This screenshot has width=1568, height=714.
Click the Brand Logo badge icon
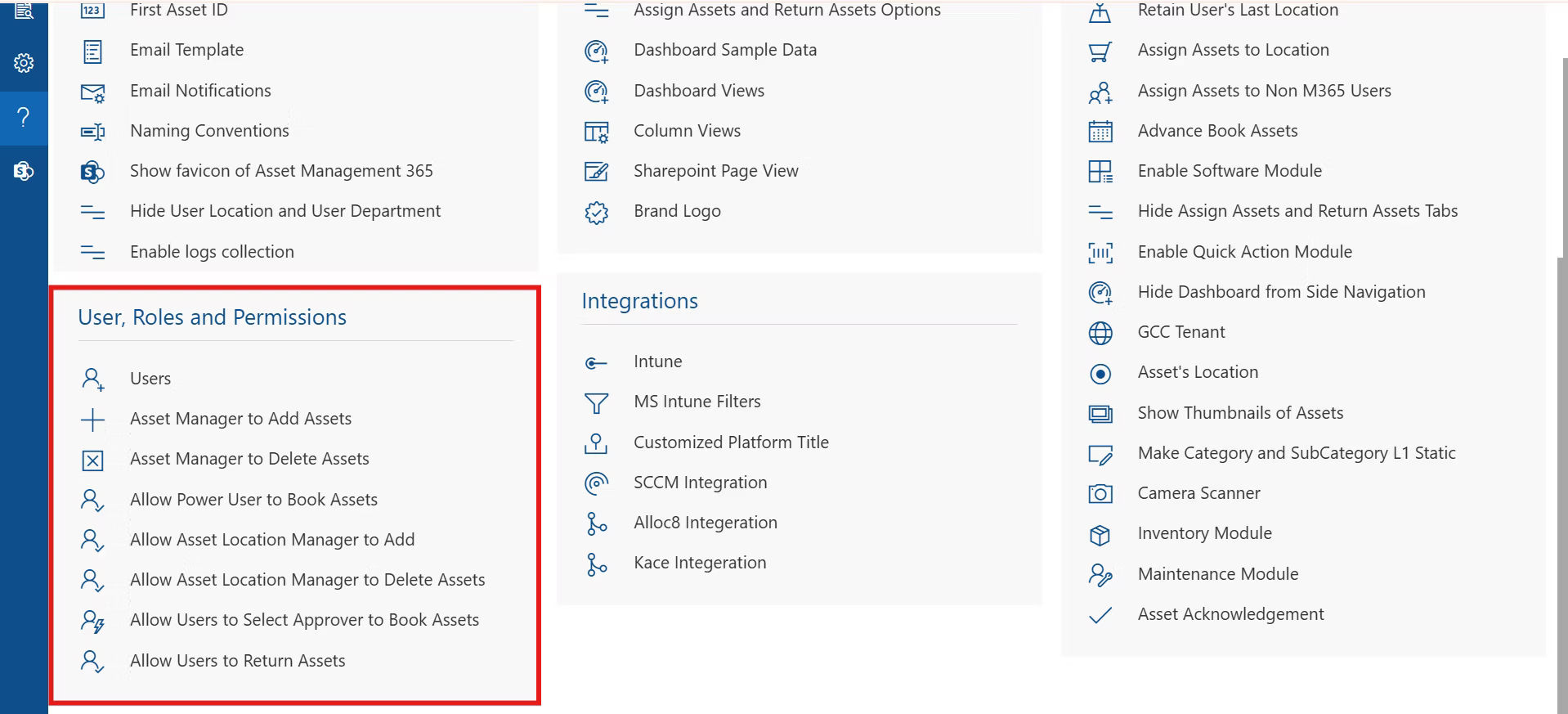pyautogui.click(x=596, y=213)
